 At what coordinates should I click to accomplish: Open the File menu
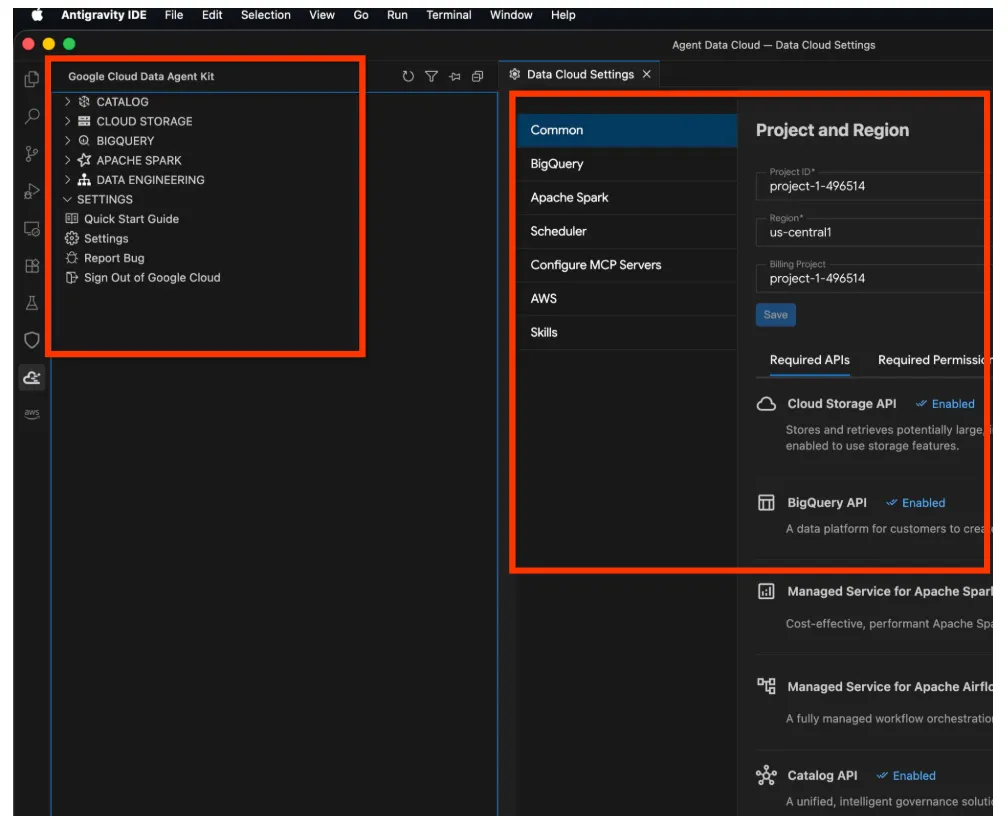[x=174, y=15]
